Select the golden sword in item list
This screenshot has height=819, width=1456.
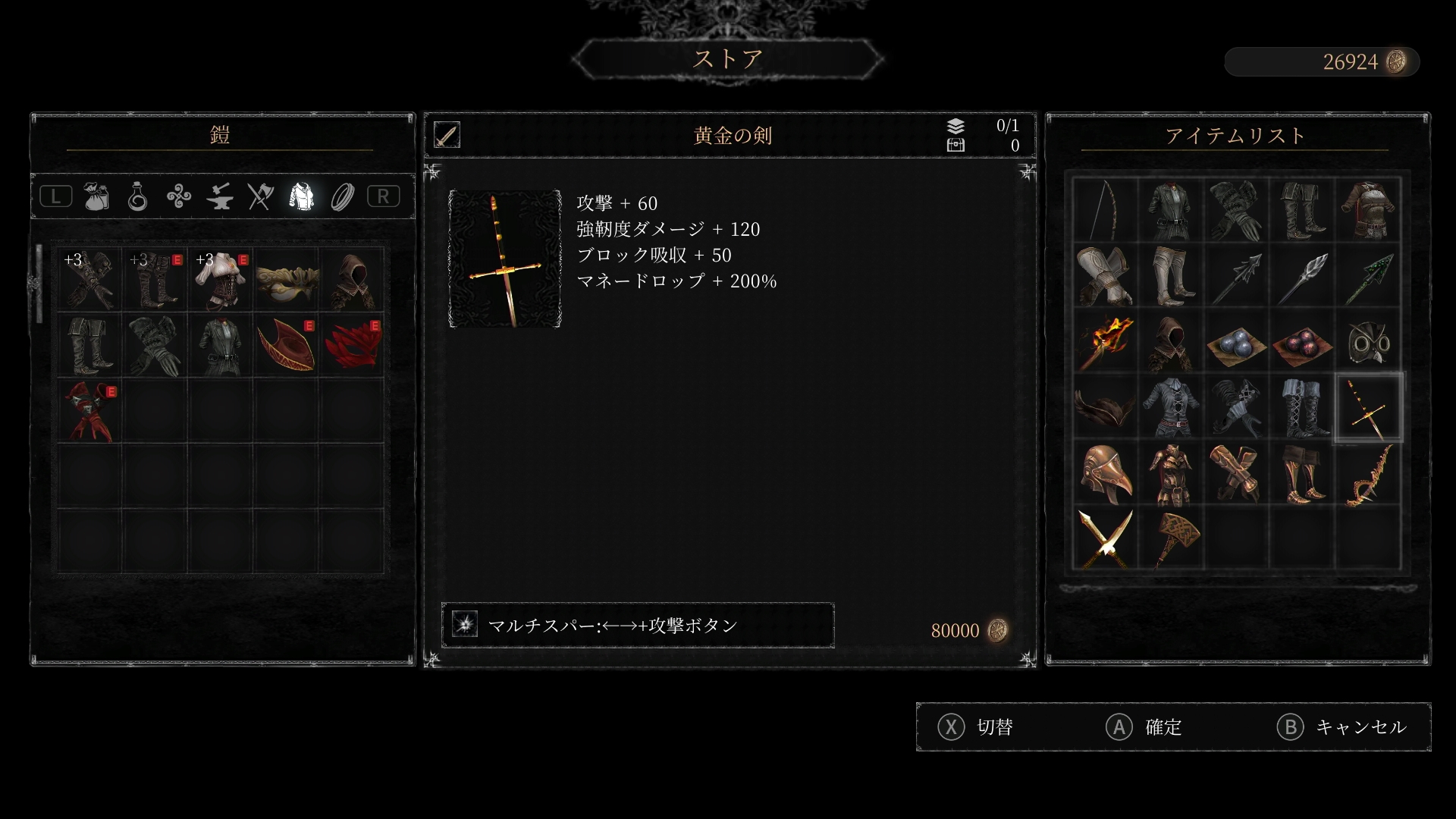(x=1368, y=408)
